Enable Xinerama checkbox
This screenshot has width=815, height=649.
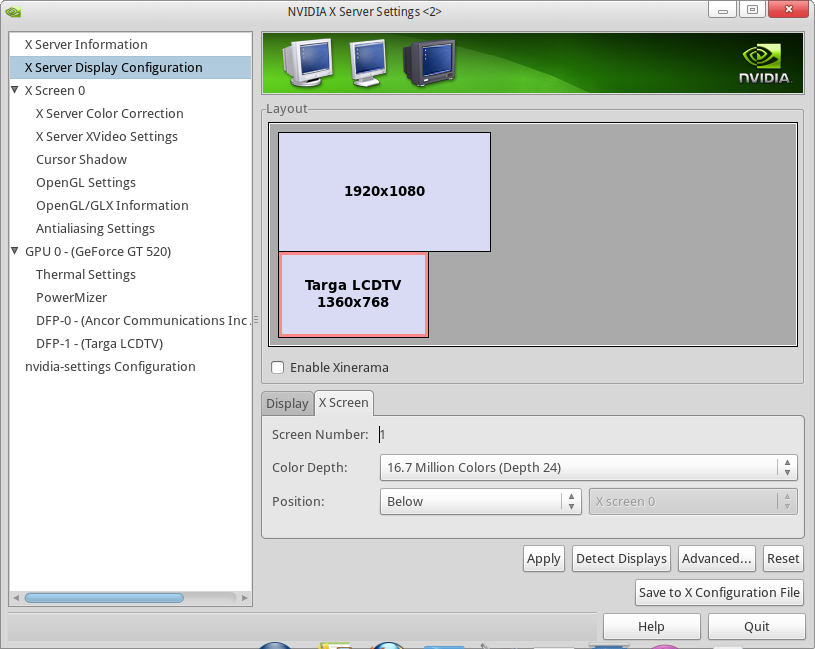click(x=278, y=367)
